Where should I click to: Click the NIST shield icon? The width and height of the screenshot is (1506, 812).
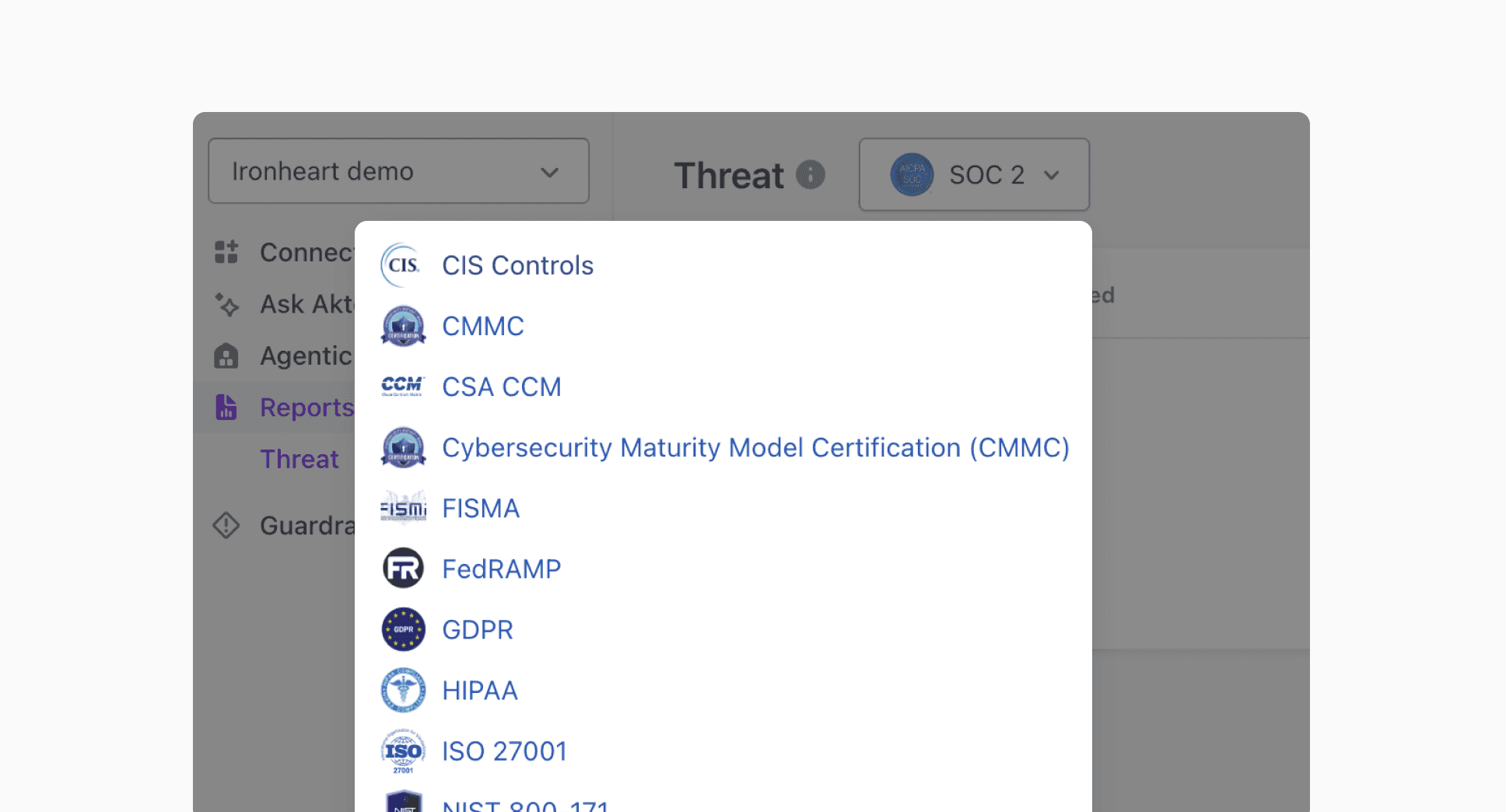404,802
